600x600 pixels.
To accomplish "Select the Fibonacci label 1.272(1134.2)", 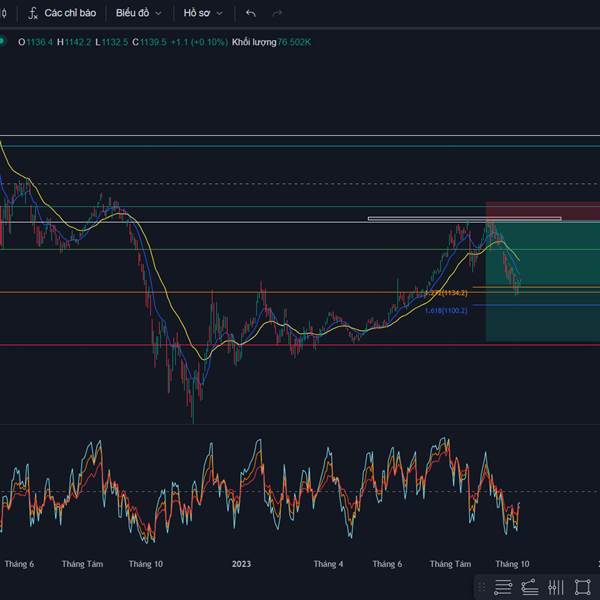I will tap(446, 293).
